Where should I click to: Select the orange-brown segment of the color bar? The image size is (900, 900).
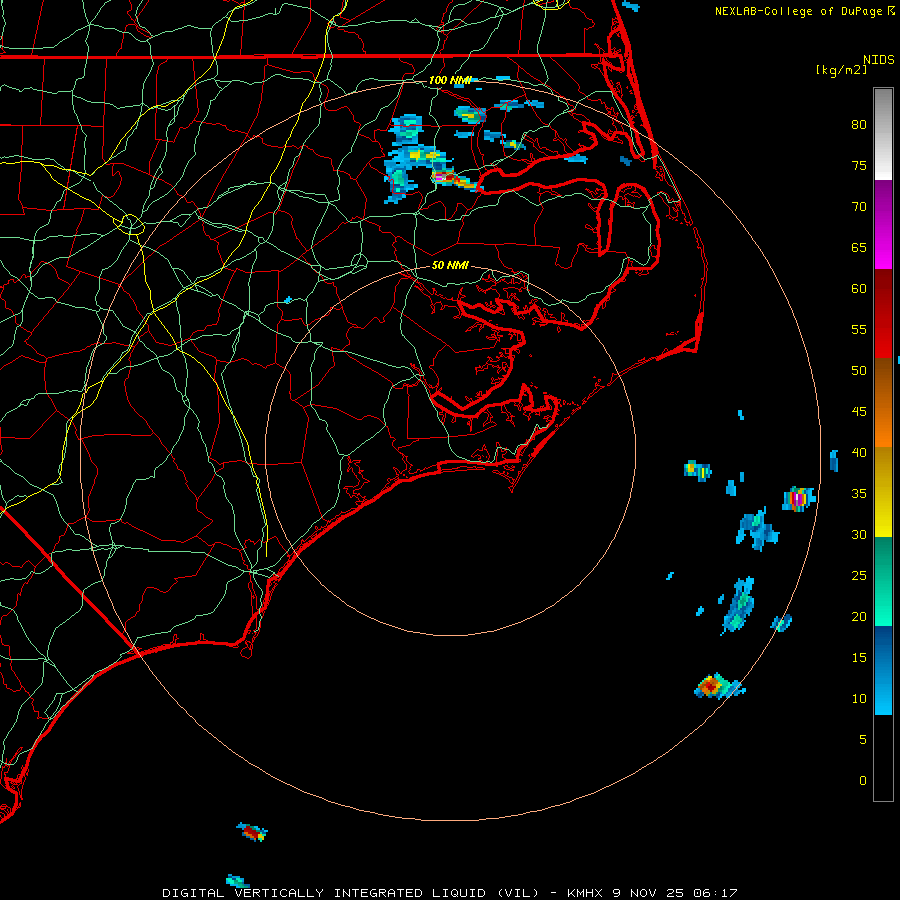coord(883,402)
